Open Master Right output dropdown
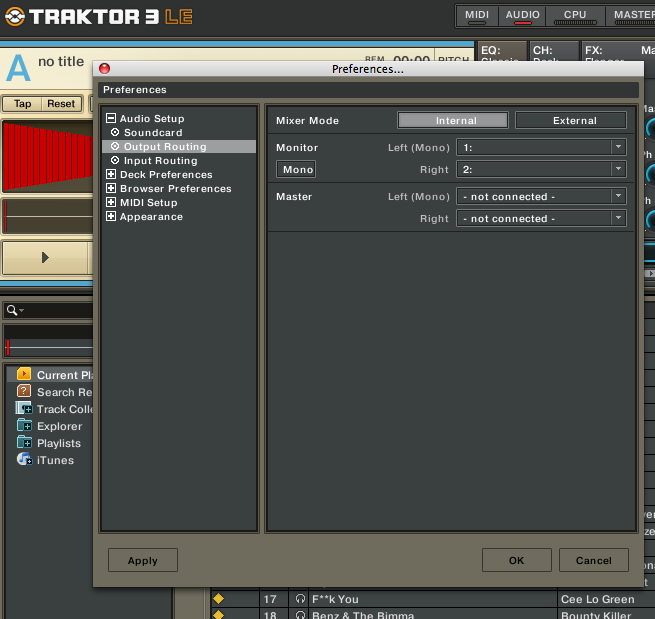Screen dimensions: 655x619 pos(541,218)
